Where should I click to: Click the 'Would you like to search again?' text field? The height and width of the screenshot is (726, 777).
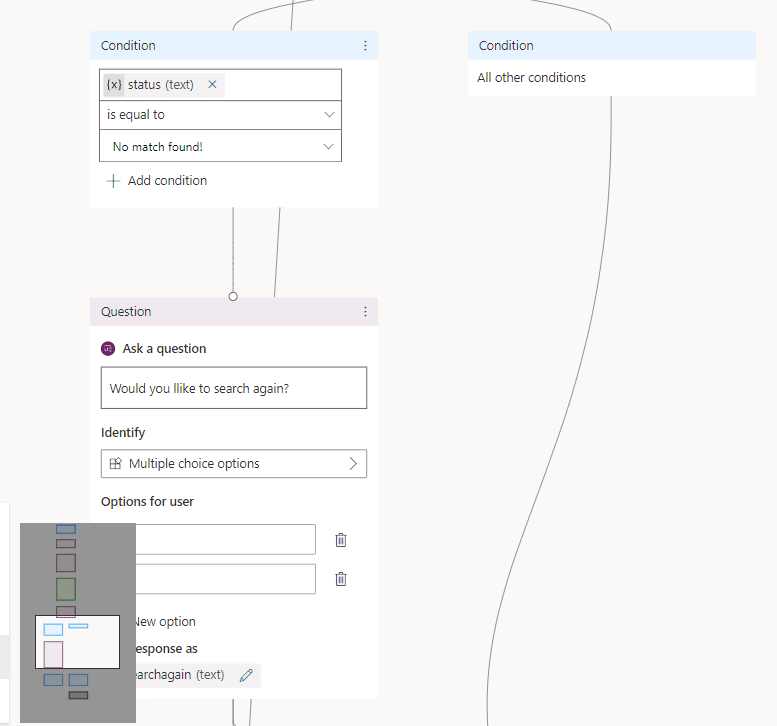(x=233, y=388)
